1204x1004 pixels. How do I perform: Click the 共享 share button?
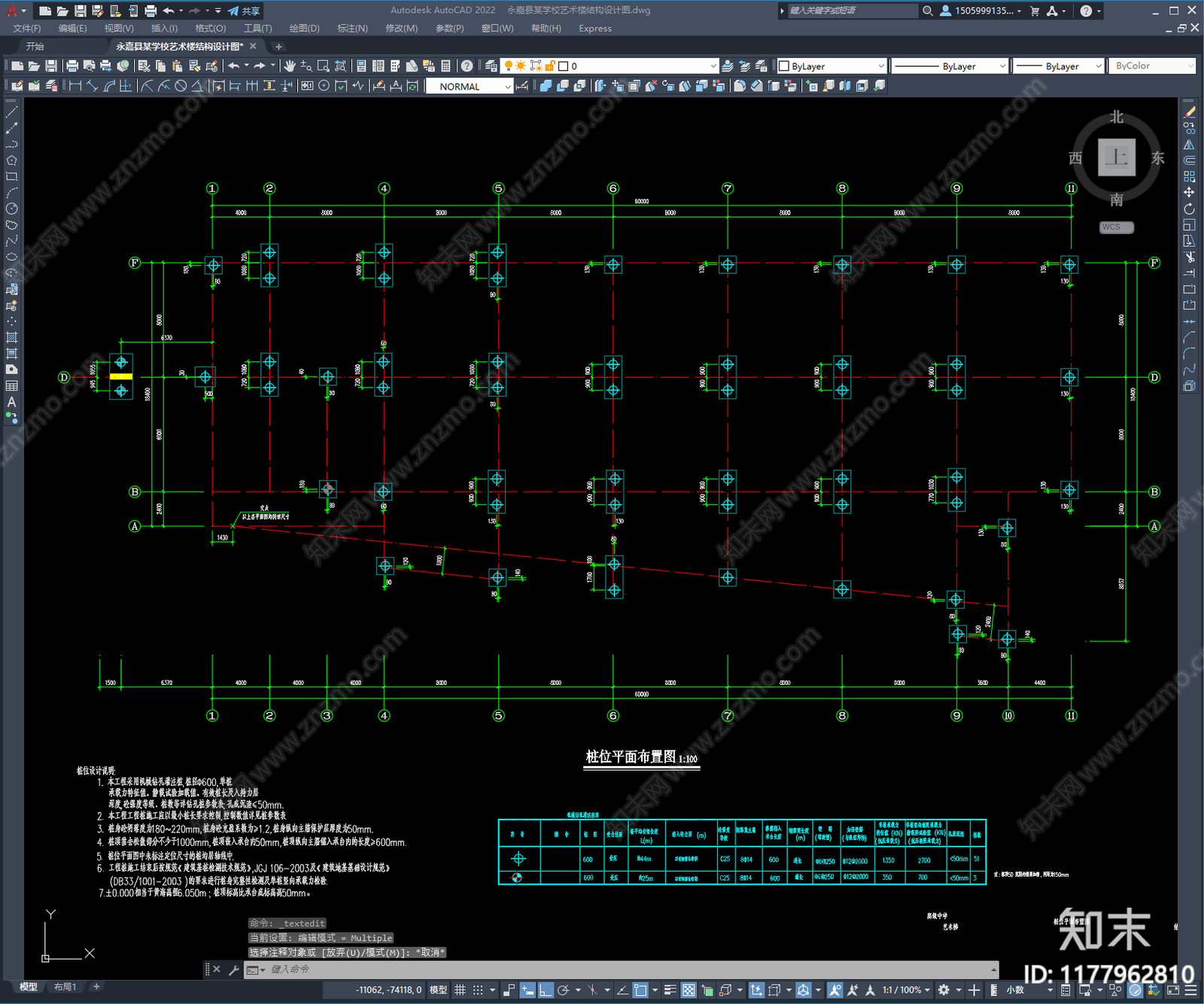(245, 11)
